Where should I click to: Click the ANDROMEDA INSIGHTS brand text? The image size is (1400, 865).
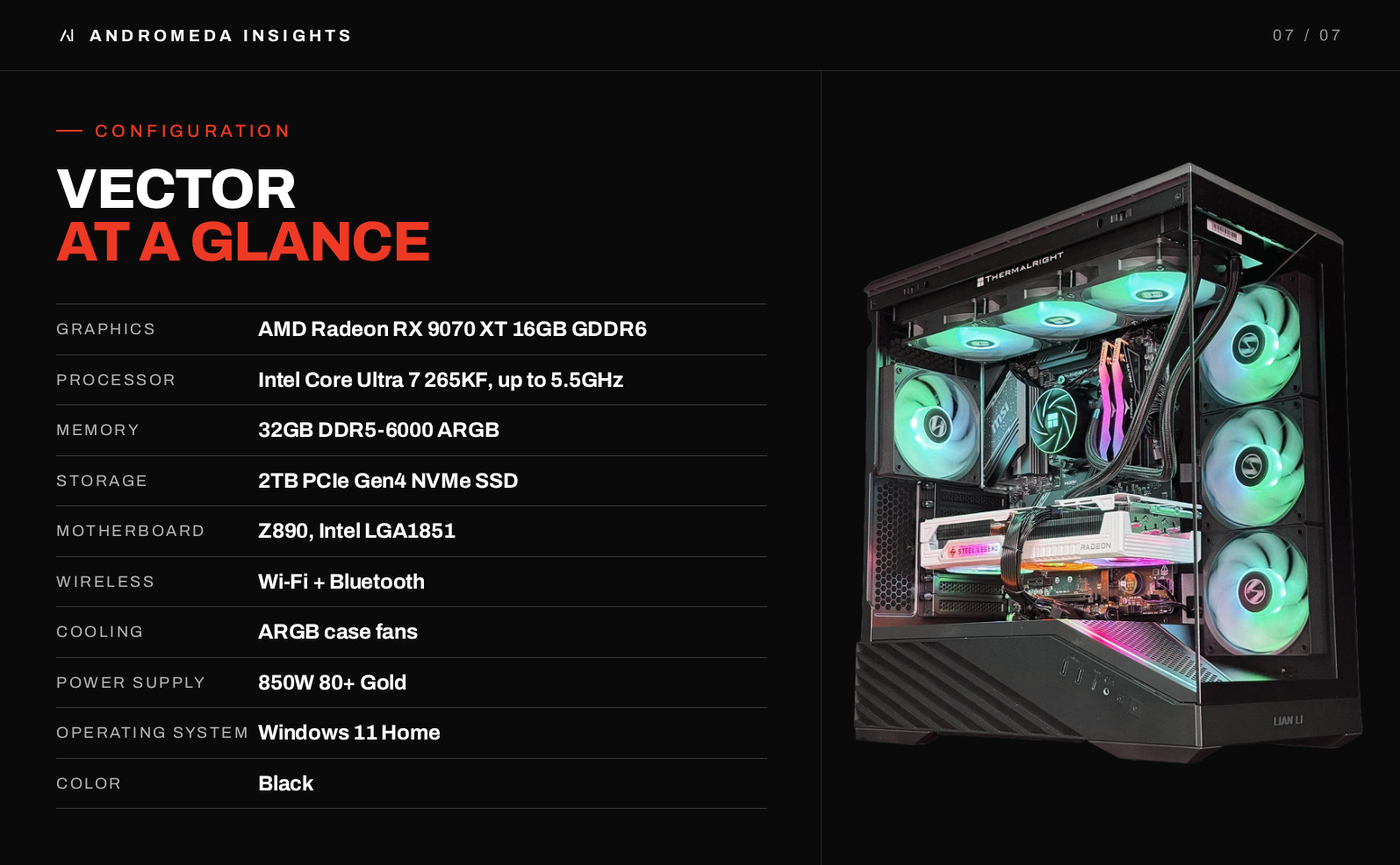pos(220,36)
